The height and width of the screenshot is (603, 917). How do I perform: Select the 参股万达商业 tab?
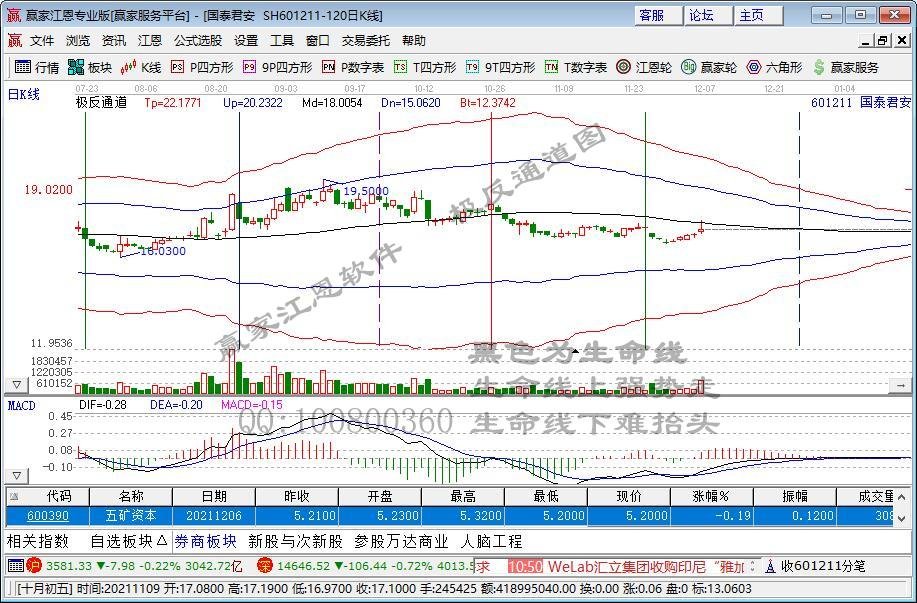(401, 541)
